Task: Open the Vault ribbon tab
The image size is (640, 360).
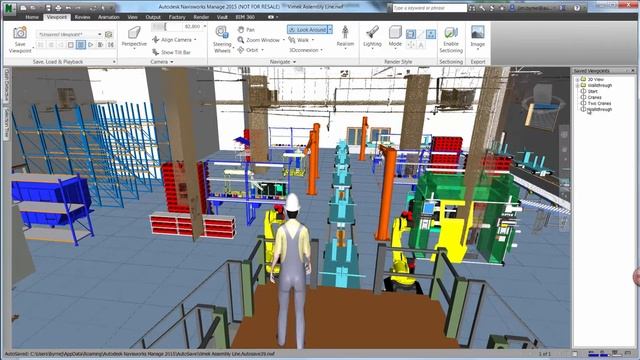Action: [x=222, y=17]
